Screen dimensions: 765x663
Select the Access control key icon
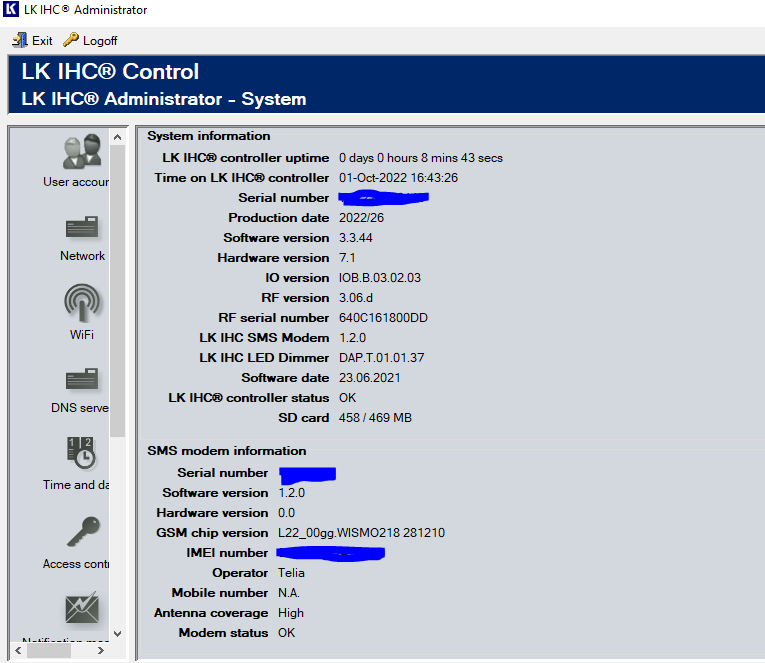pos(82,531)
